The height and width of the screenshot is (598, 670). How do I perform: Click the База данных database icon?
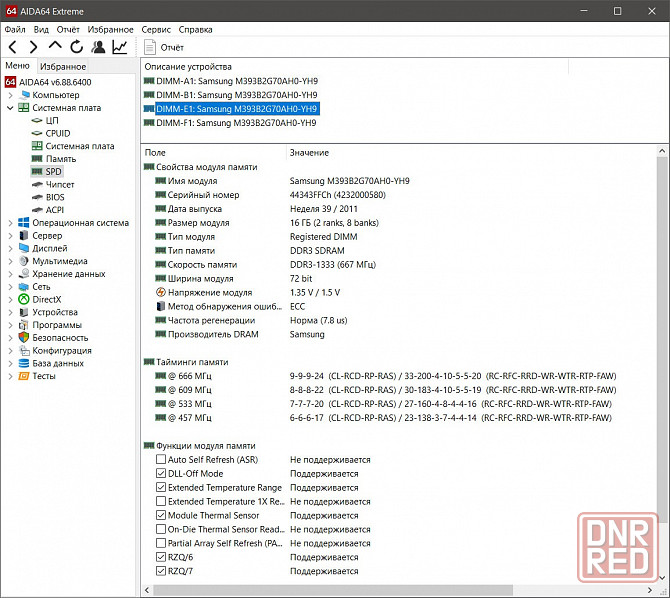[24, 363]
